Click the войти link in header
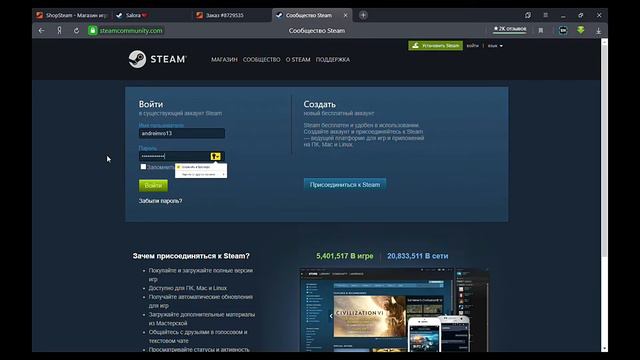The height and width of the screenshot is (360, 640). tap(473, 45)
